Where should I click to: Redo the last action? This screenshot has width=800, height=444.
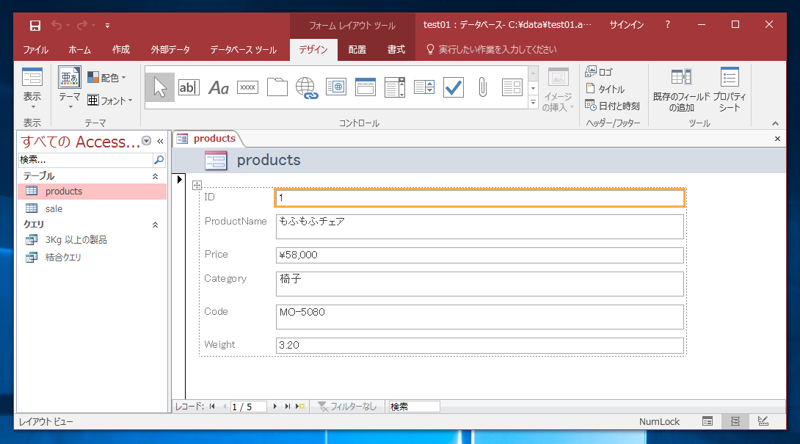(82, 25)
